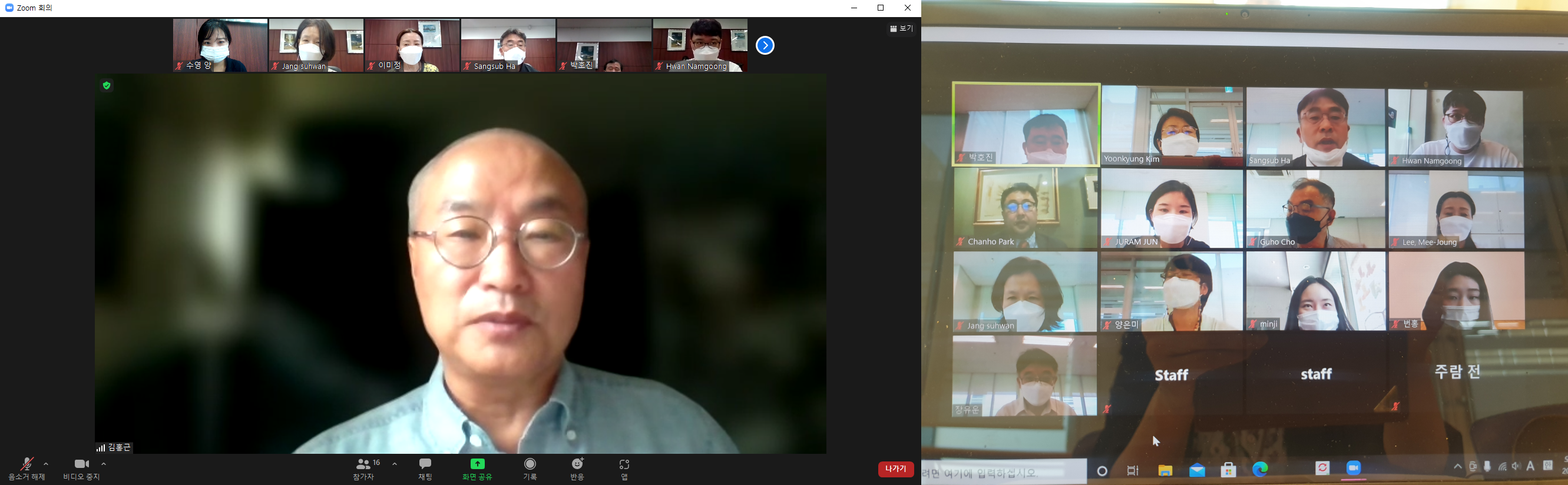The image size is (1568, 485).
Task: Launch Microsoft Edge from the taskbar
Action: [1260, 469]
